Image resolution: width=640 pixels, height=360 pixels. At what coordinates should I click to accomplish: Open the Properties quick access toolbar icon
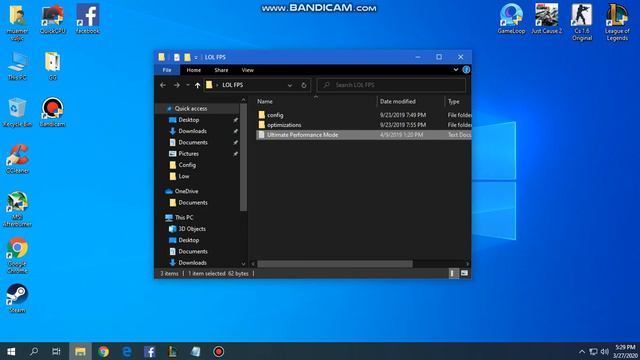coord(177,57)
